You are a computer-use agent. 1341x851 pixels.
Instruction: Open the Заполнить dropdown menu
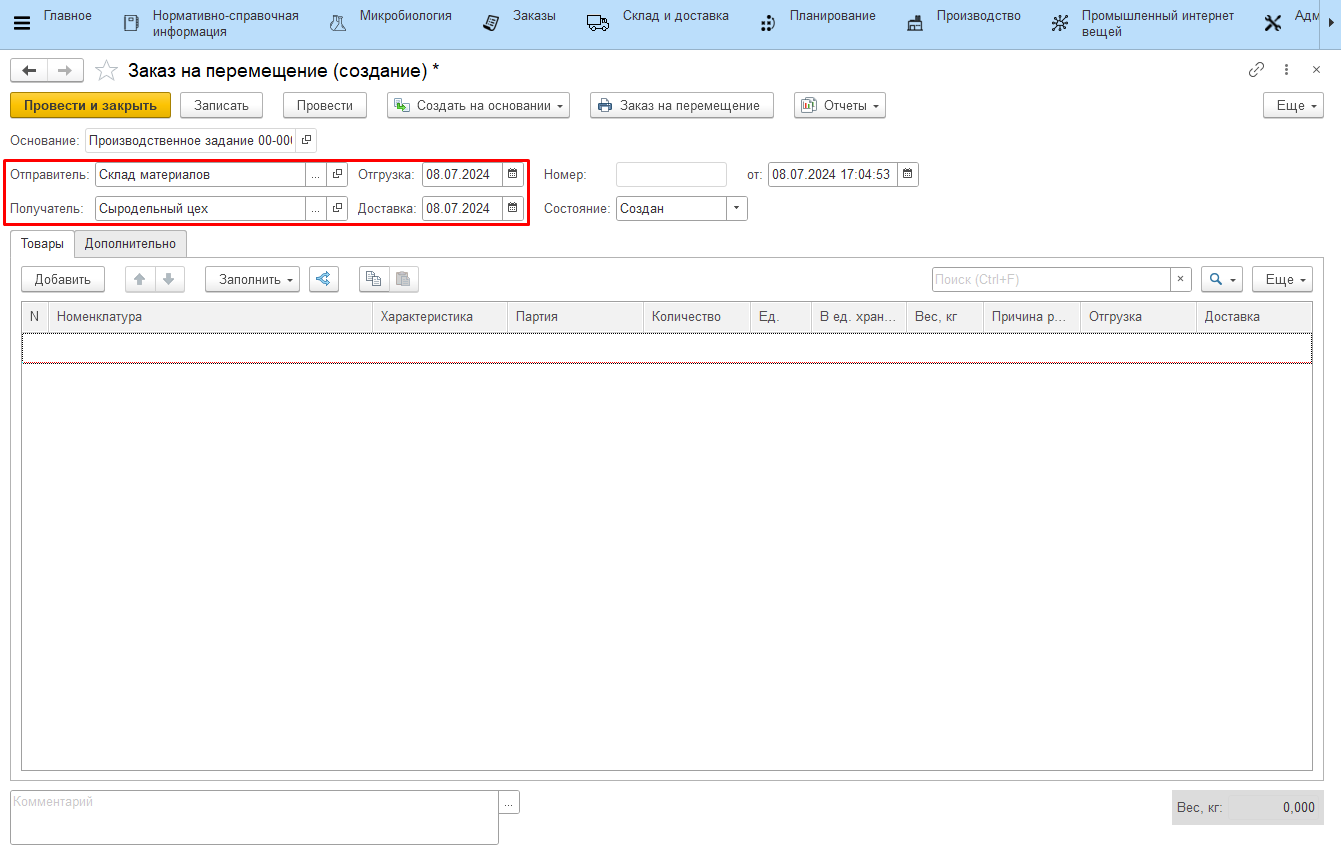pos(252,280)
